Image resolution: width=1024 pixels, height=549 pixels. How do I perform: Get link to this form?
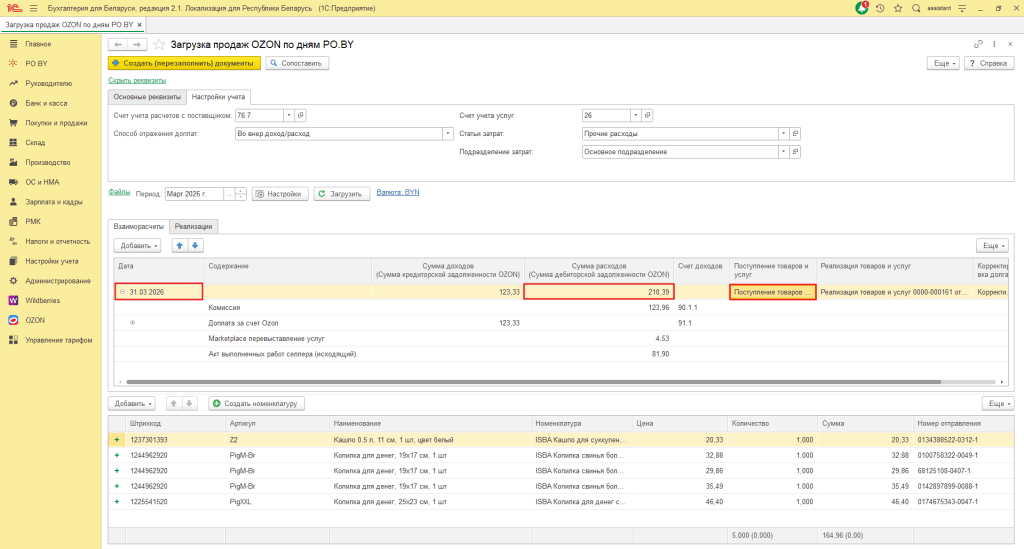click(978, 44)
